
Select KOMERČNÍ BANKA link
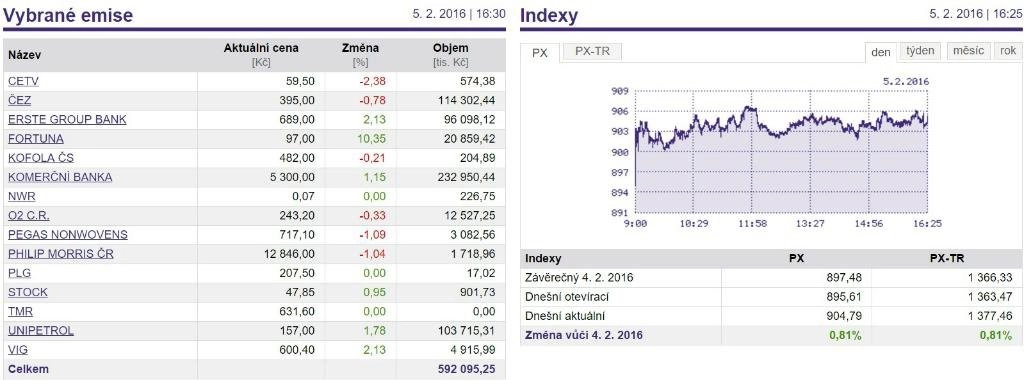60,177
